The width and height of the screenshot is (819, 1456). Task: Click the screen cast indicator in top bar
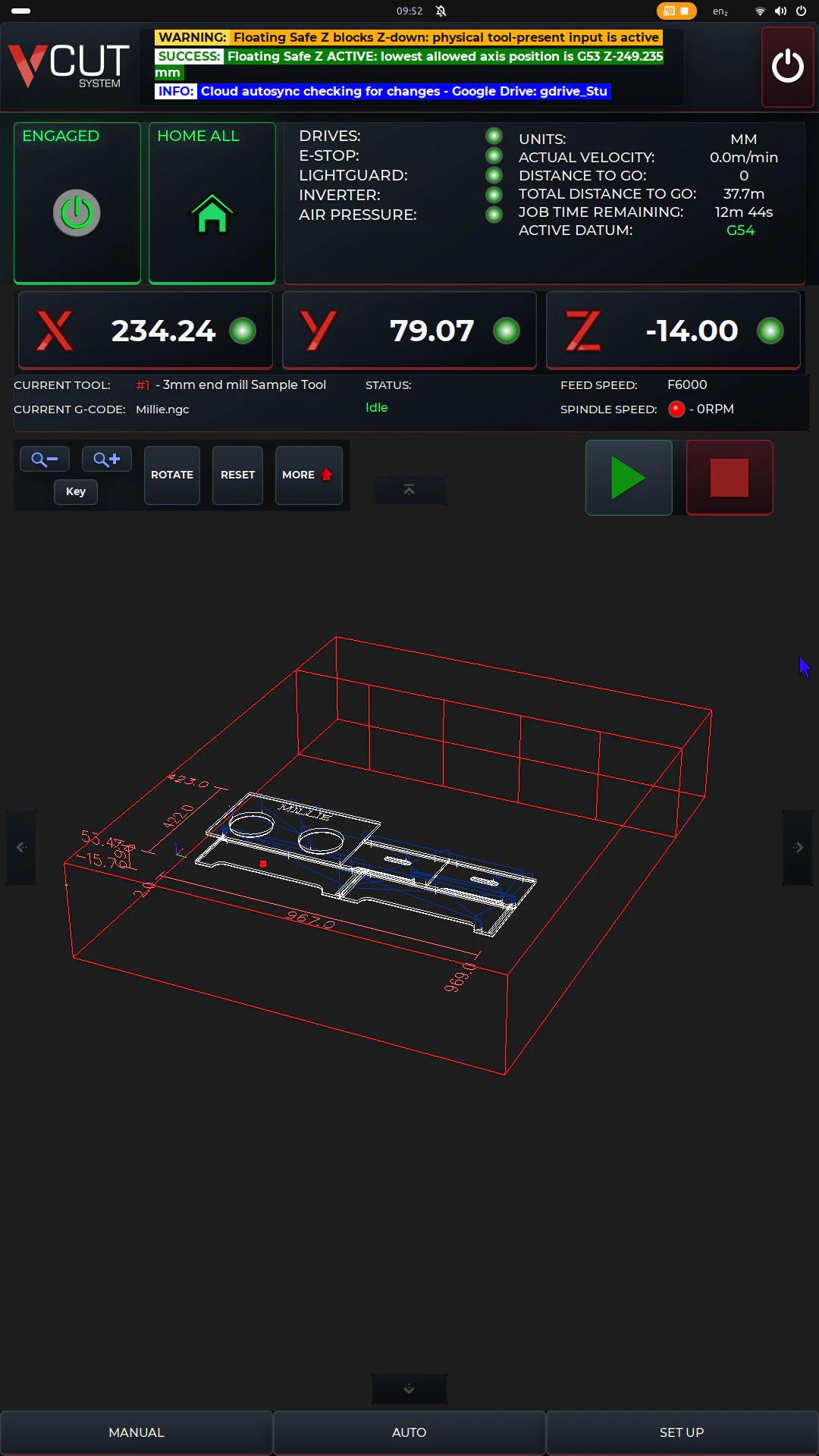676,11
